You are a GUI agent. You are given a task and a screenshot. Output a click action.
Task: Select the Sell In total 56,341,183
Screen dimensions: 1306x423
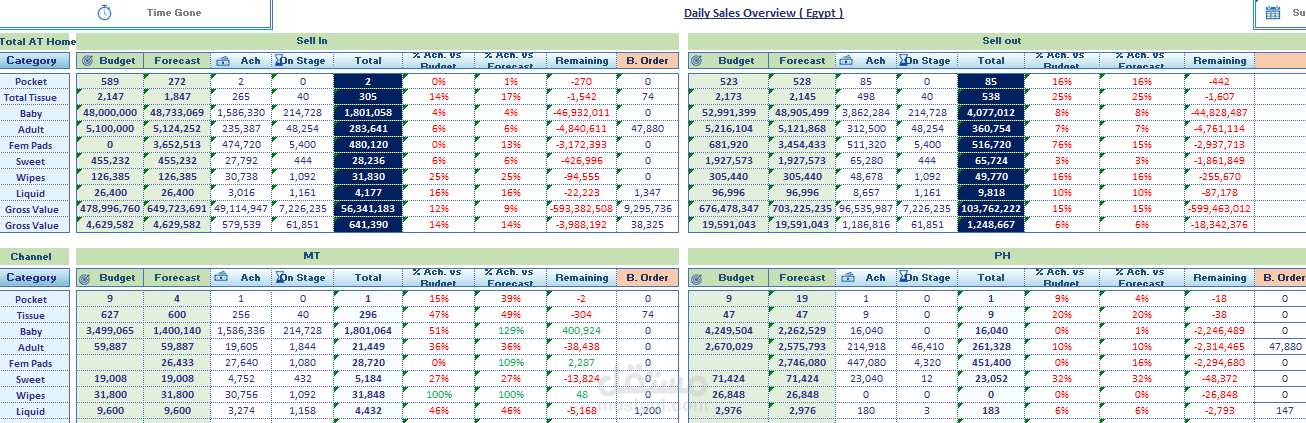pos(368,209)
